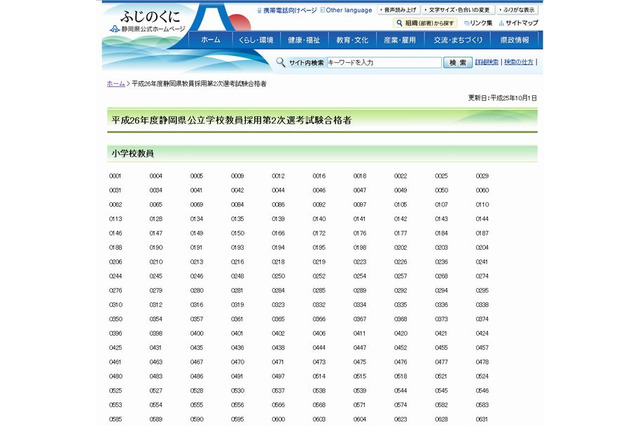Select exam number 0470
640x426 pixels.
238,362
